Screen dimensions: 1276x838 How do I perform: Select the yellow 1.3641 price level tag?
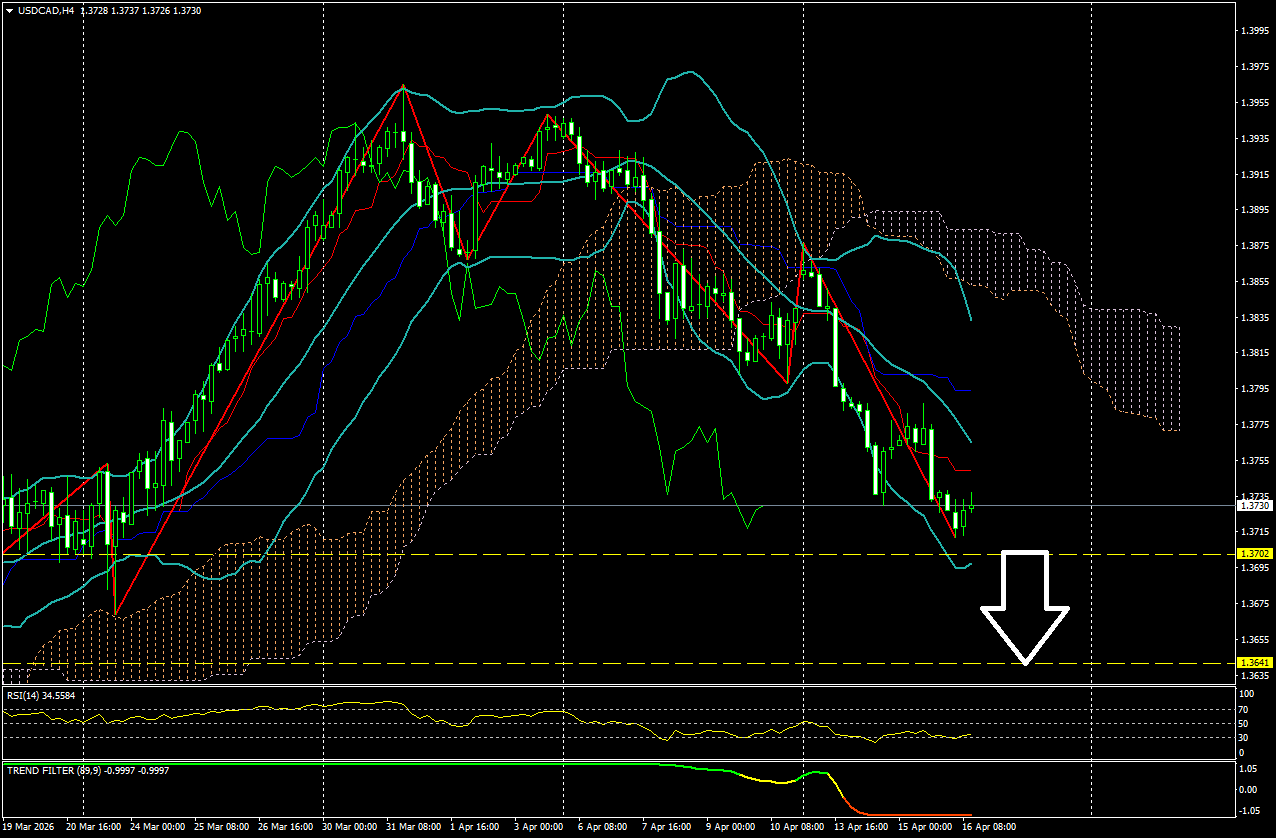coord(1254,662)
